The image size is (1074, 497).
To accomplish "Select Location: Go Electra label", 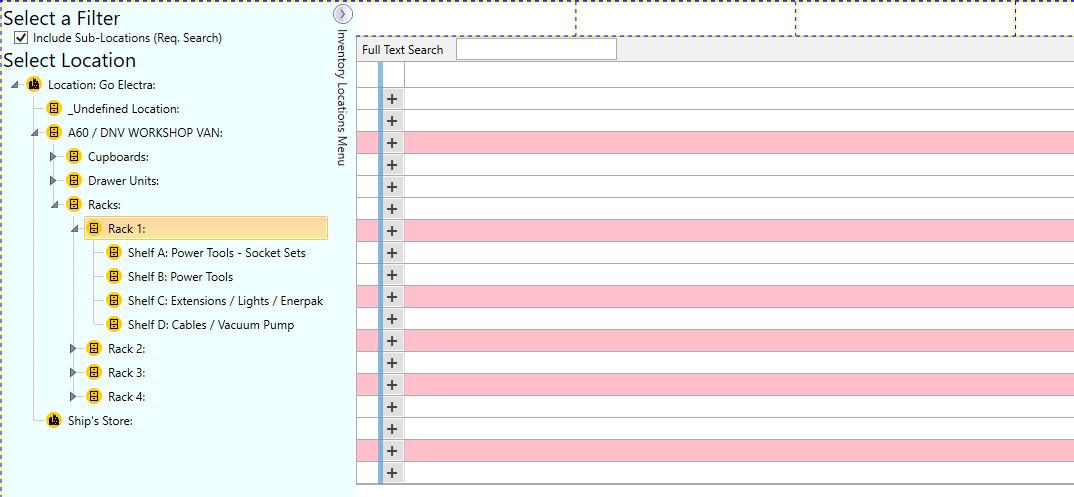I will click(102, 85).
